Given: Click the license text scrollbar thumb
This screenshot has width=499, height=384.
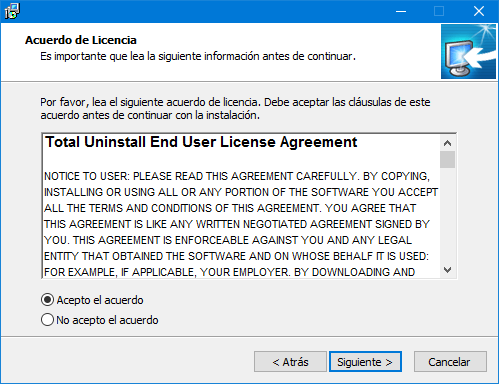Looking at the screenshot, I should pos(447,160).
